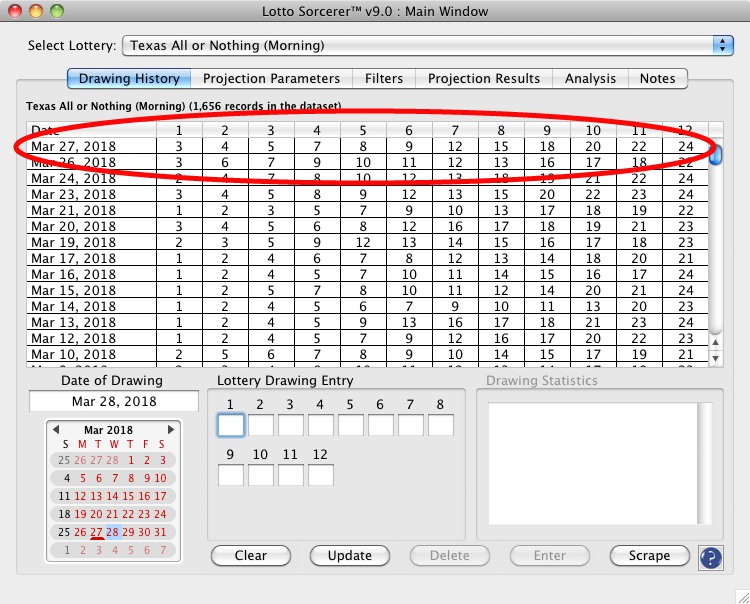Click the column 6 header in table
Image resolution: width=750 pixels, height=604 pixels.
(x=409, y=130)
